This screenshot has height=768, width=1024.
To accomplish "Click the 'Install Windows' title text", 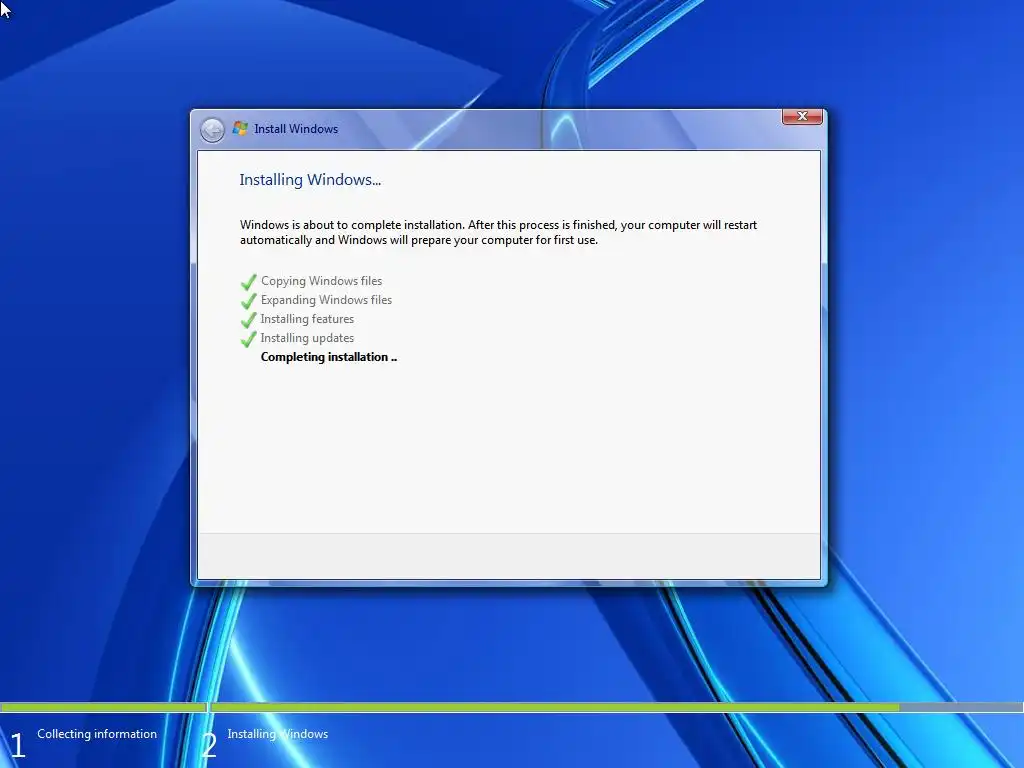I will point(296,129).
